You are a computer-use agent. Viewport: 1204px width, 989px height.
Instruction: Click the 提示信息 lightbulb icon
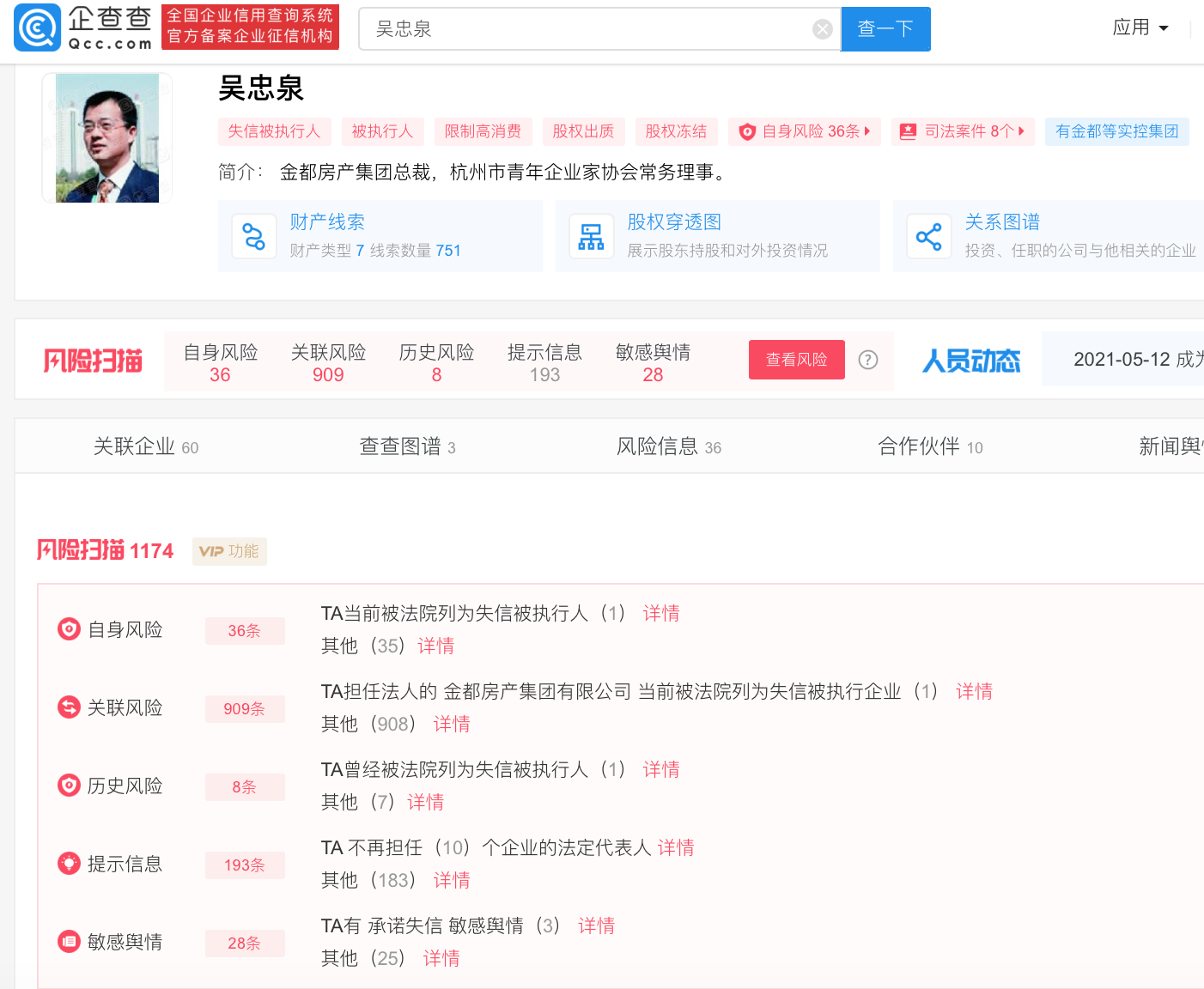(69, 864)
